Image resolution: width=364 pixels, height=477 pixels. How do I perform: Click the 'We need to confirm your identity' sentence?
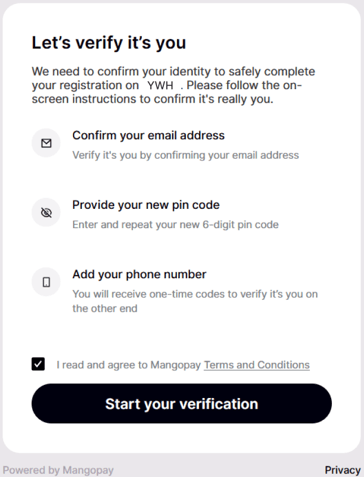pyautogui.click(x=173, y=78)
